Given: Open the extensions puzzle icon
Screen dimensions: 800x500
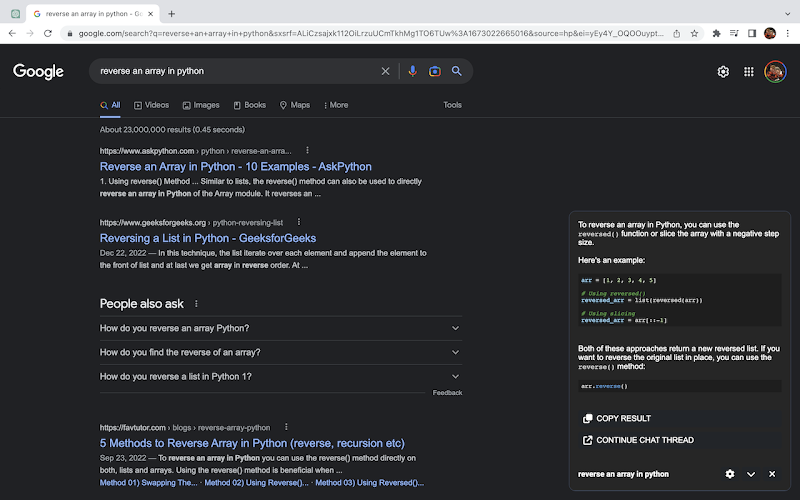Looking at the screenshot, I should pyautogui.click(x=716, y=33).
